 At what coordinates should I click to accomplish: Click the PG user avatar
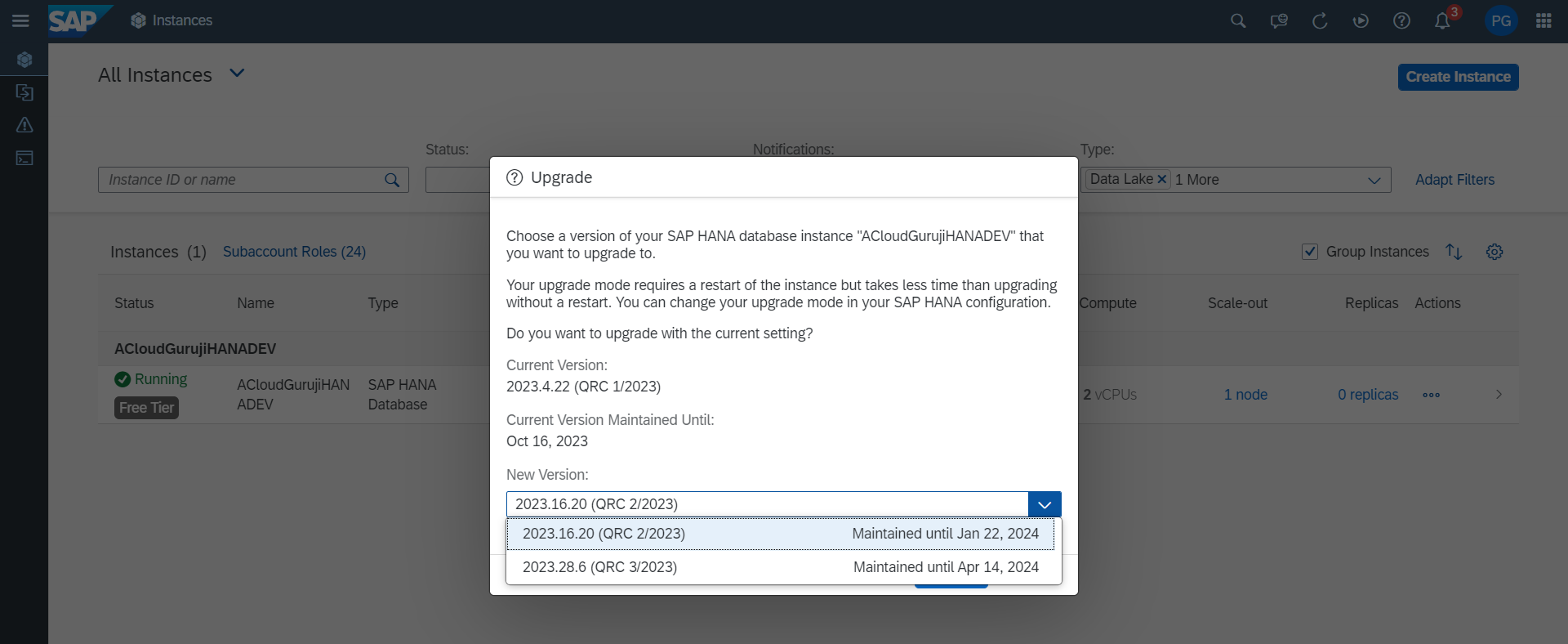pyautogui.click(x=1501, y=20)
